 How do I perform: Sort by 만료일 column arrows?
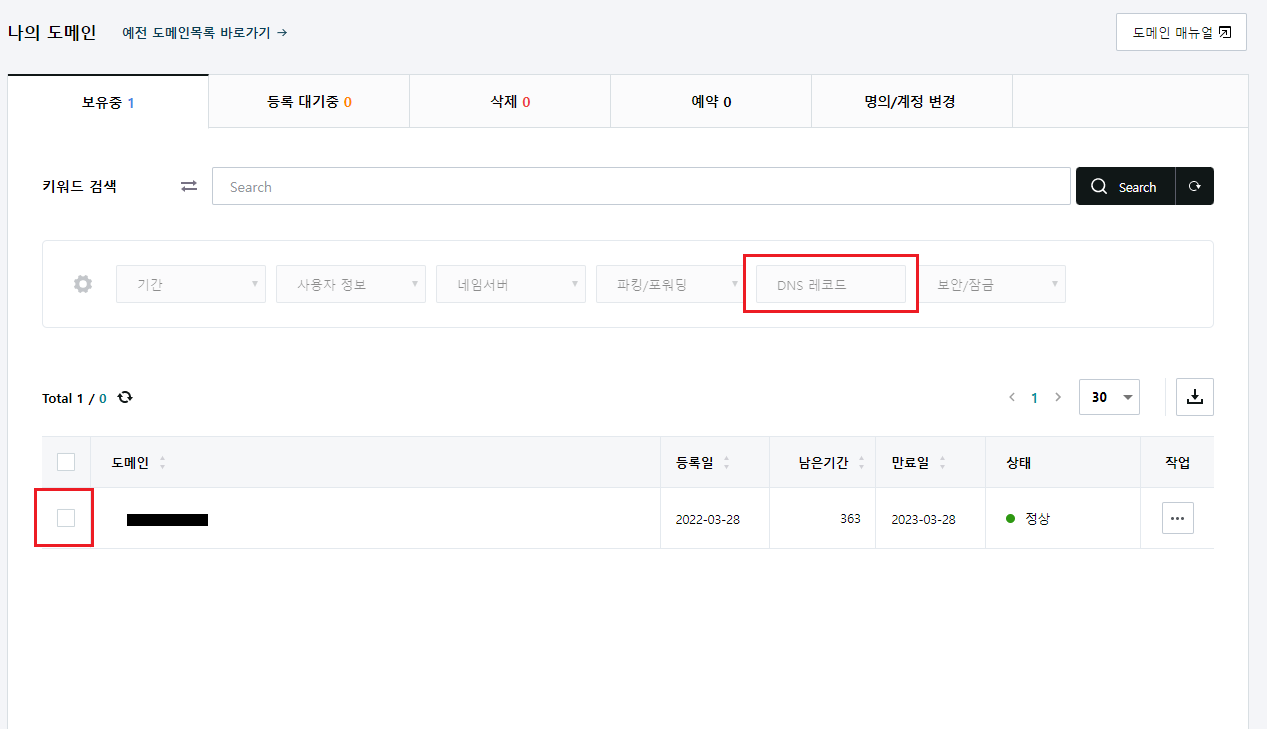click(x=942, y=462)
